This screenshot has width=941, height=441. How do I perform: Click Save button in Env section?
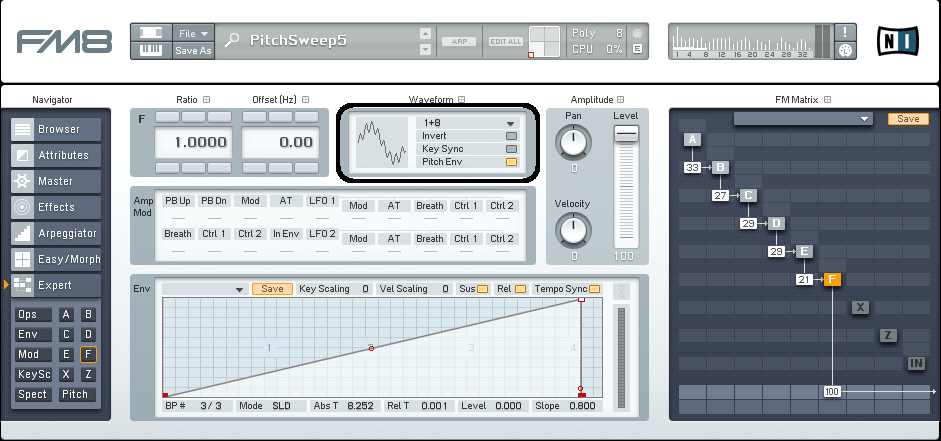pyautogui.click(x=272, y=289)
